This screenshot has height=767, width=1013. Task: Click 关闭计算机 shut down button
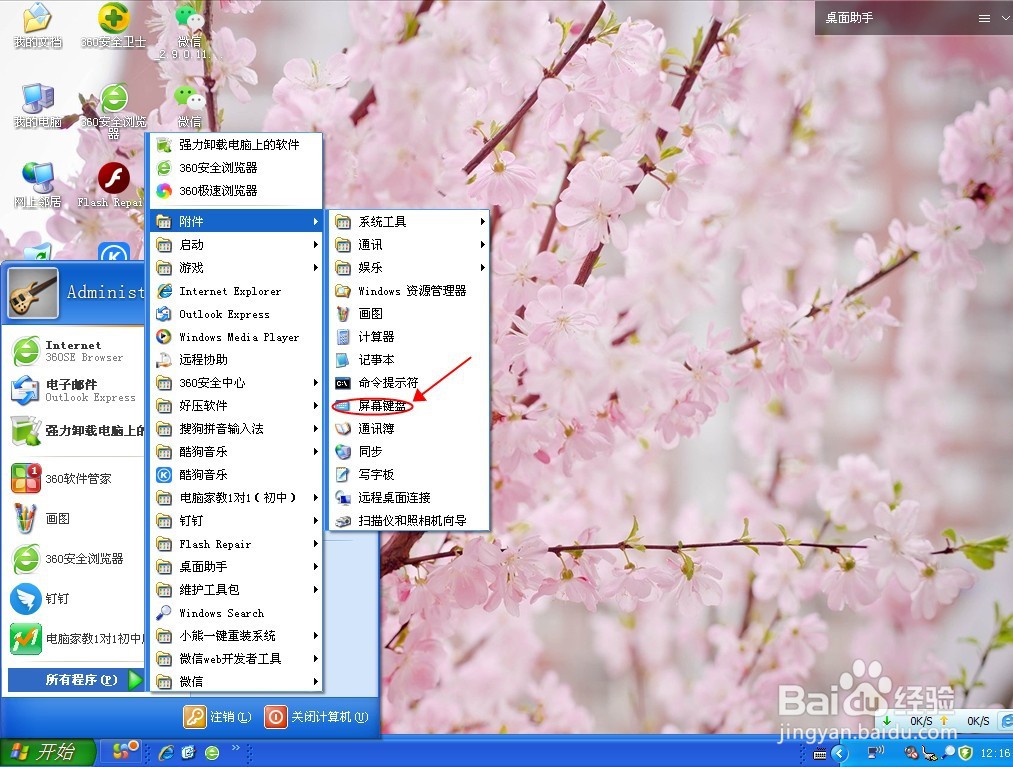pyautogui.click(x=317, y=717)
